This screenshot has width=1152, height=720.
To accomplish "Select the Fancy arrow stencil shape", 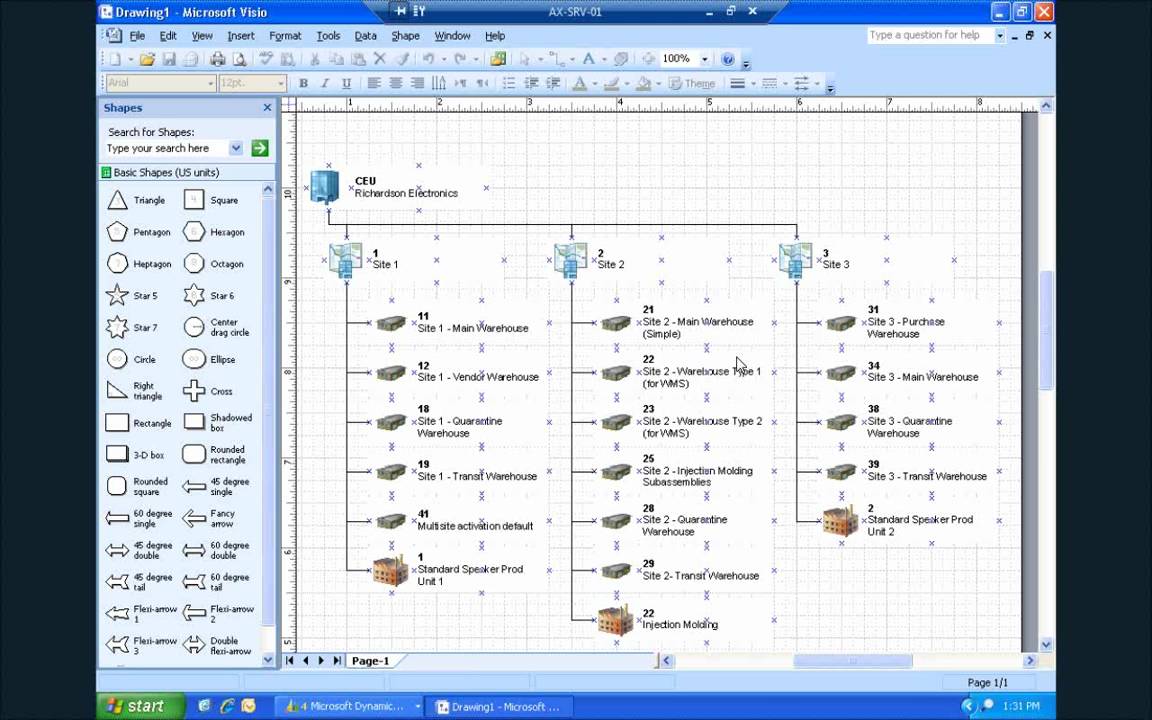I will 209,519.
